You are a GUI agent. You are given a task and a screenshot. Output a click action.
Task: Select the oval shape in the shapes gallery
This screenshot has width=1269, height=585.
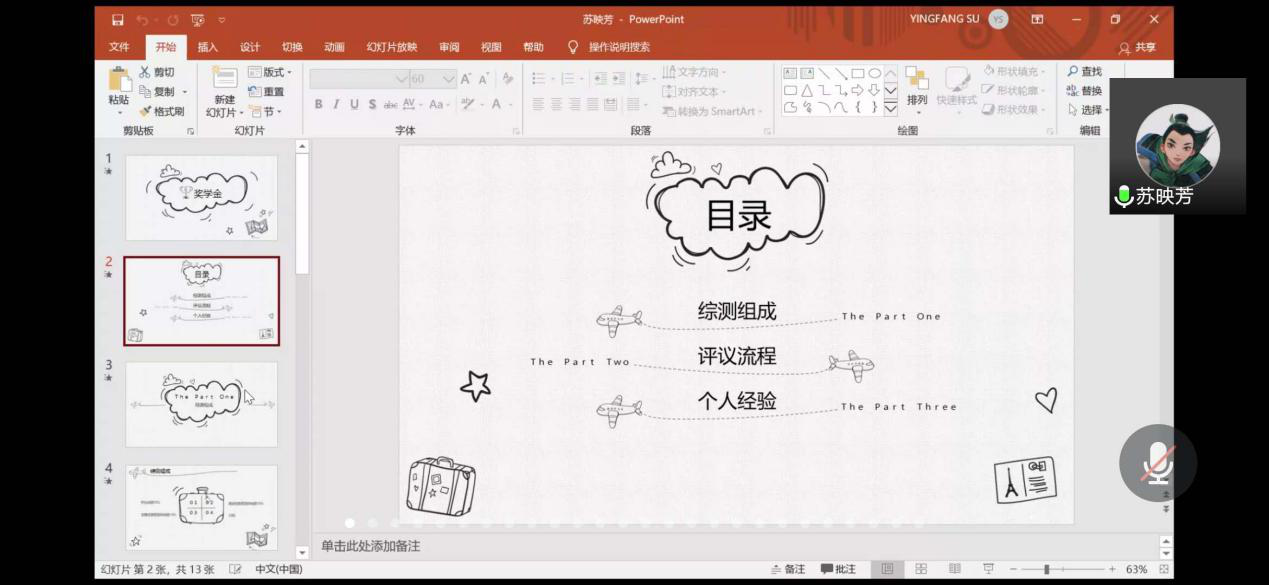pyautogui.click(x=874, y=73)
